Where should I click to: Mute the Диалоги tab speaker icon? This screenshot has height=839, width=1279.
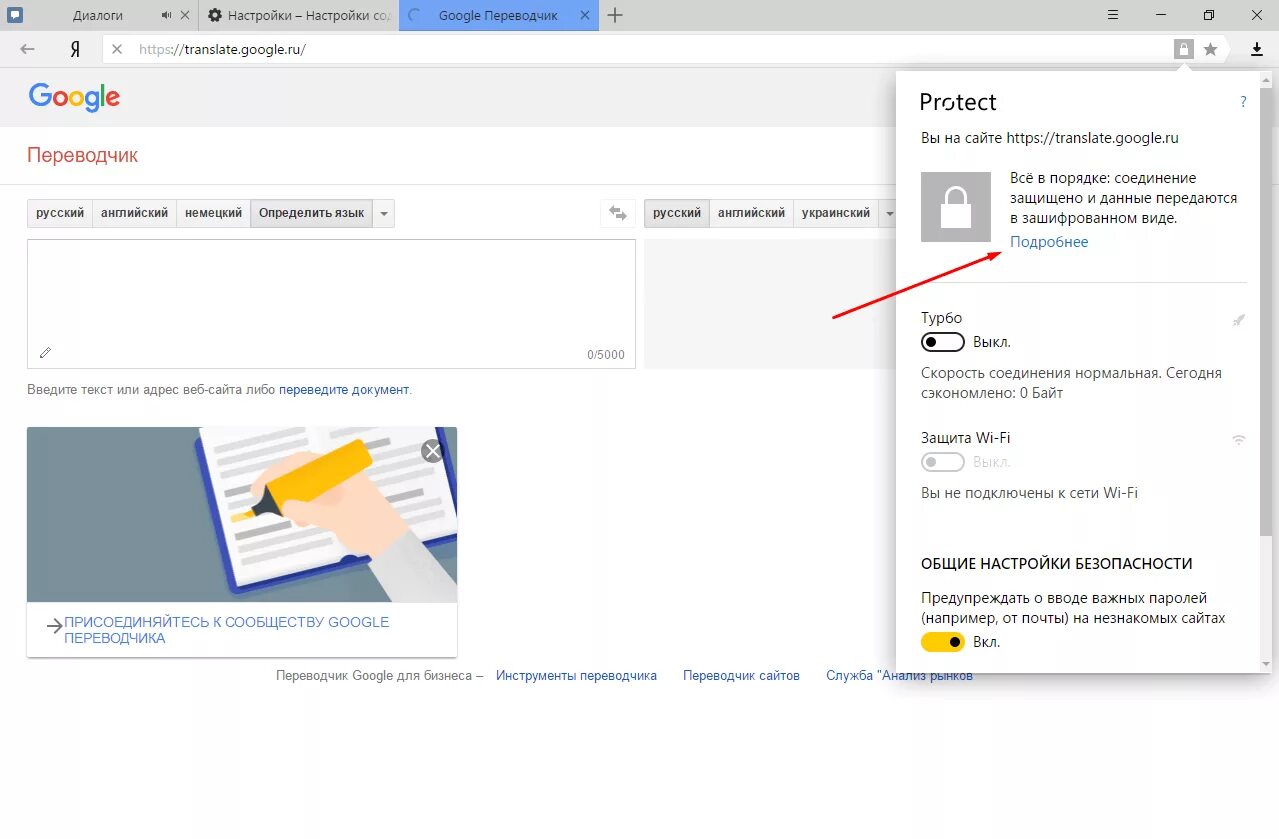[x=166, y=15]
